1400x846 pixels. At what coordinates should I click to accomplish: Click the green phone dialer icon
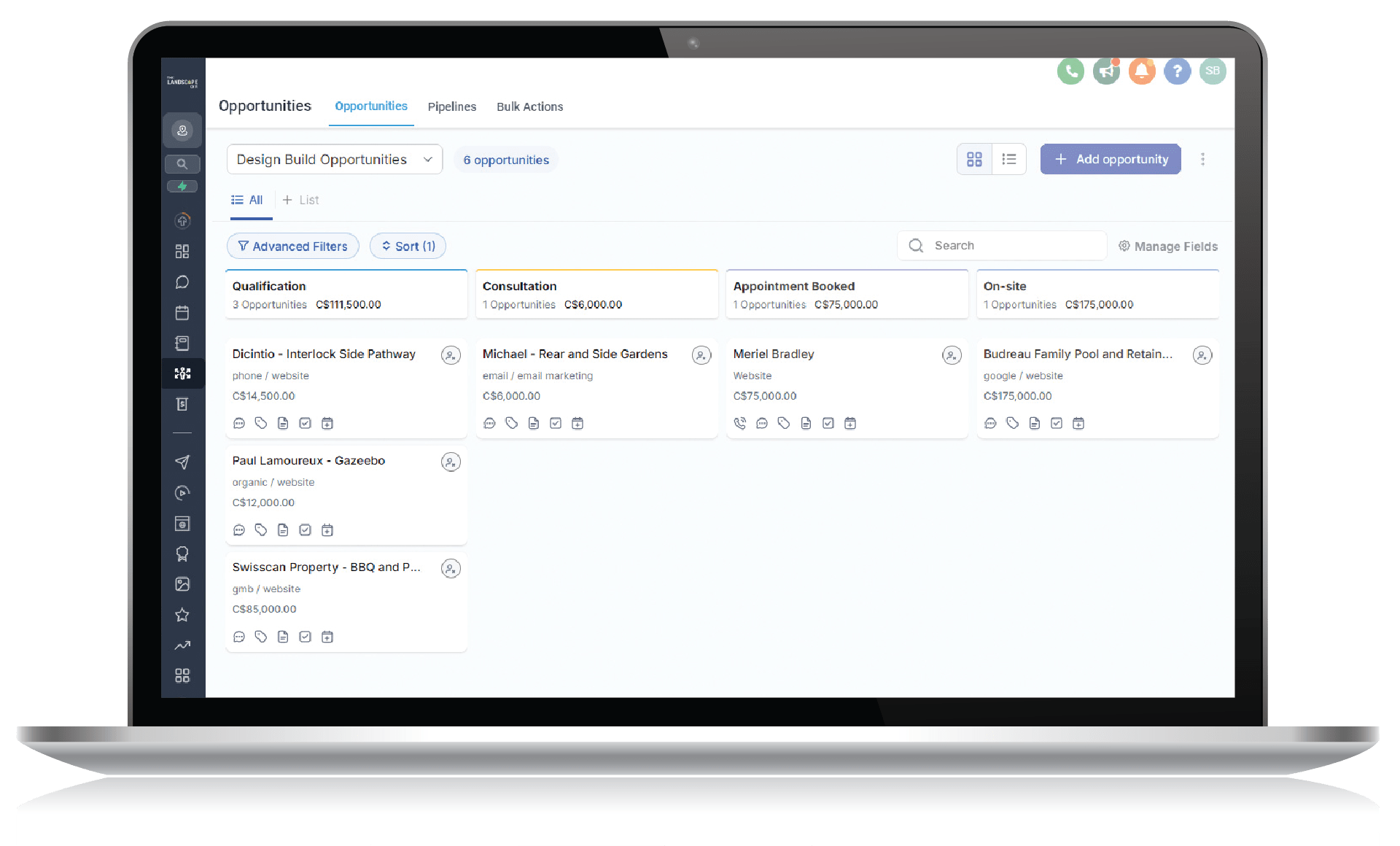click(1070, 71)
